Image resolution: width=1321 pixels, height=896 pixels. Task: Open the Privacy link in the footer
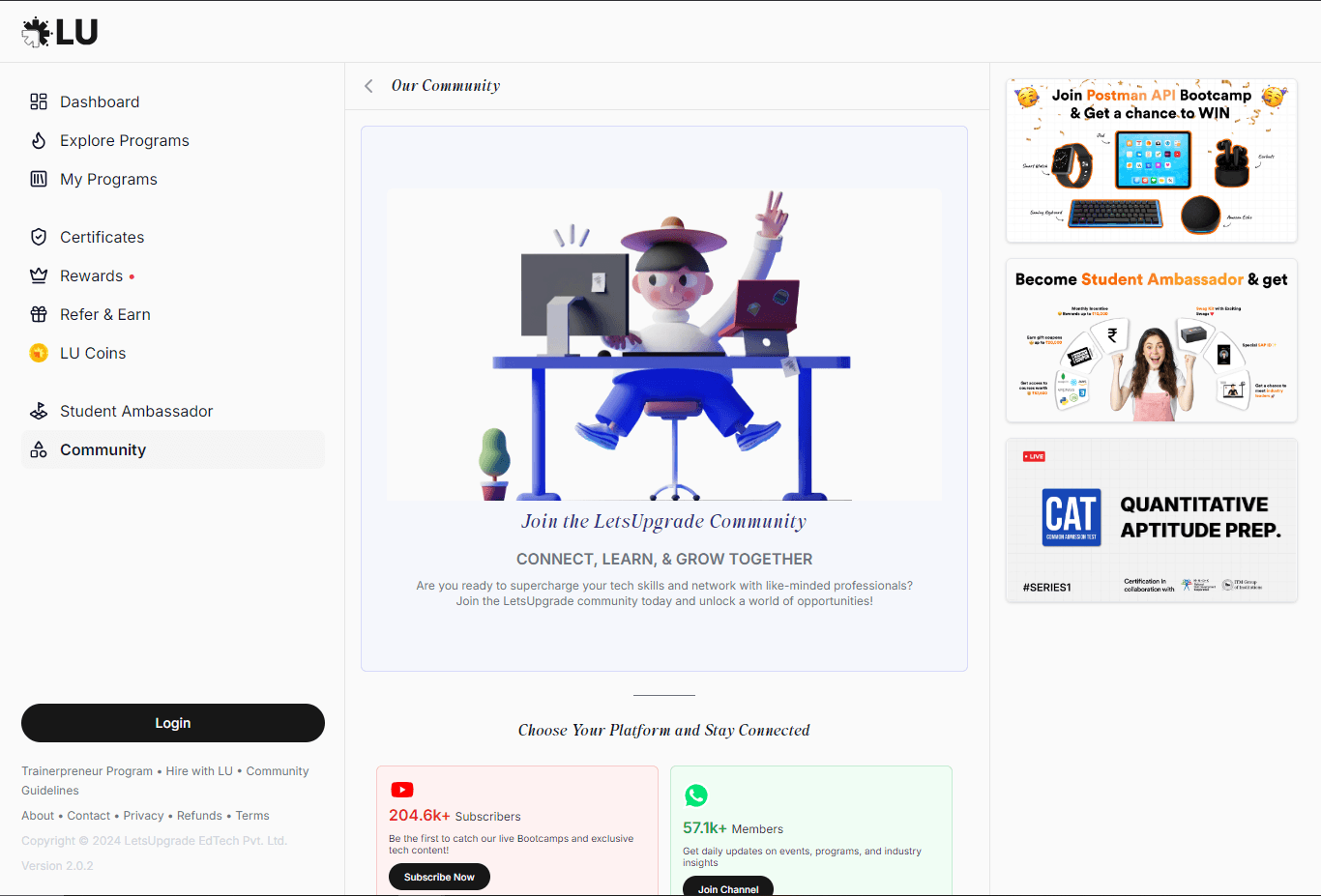point(143,815)
